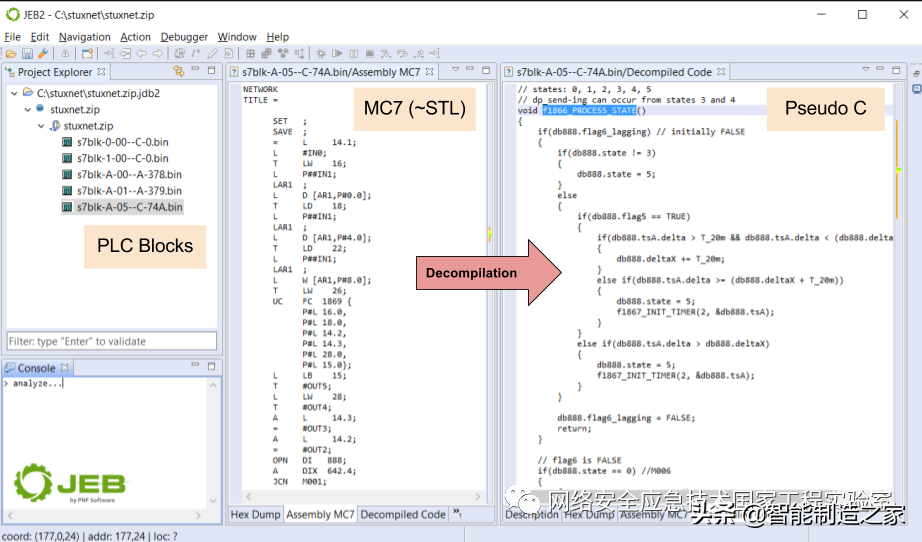Switch to Decompiled Code tab in middle pane
The width and height of the screenshot is (922, 542).
(x=402, y=515)
